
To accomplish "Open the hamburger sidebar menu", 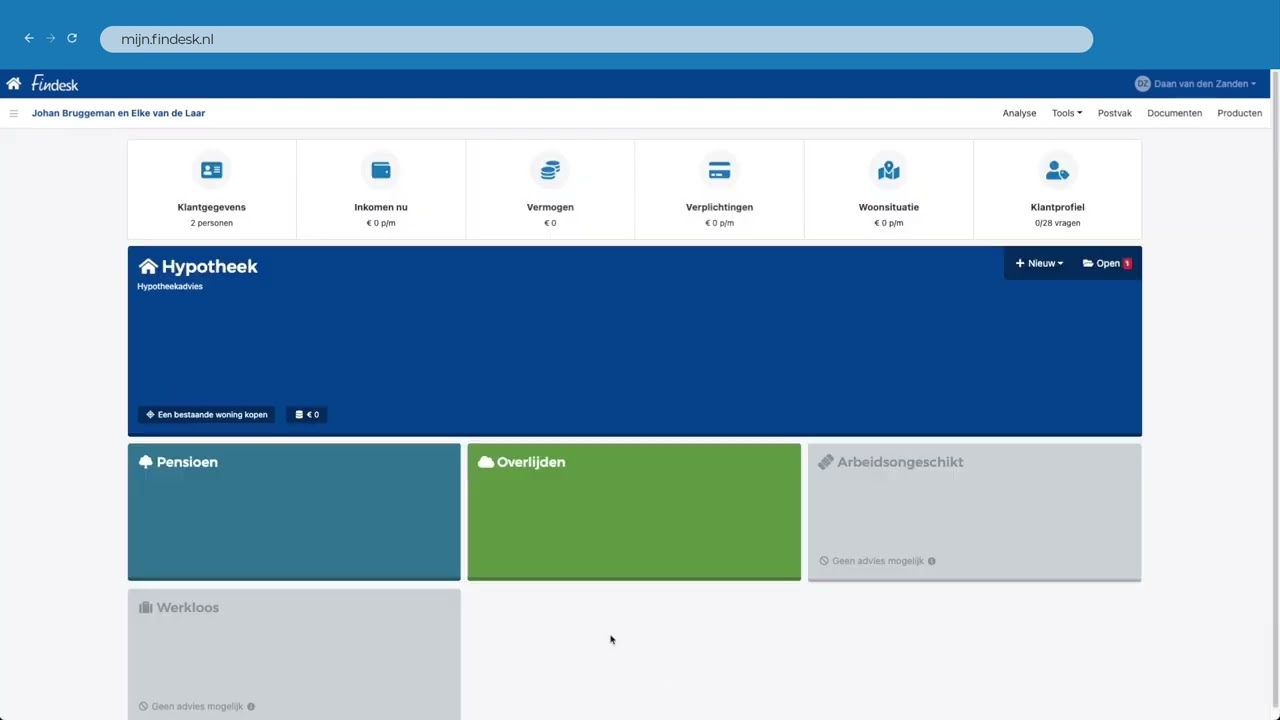I will 14,113.
